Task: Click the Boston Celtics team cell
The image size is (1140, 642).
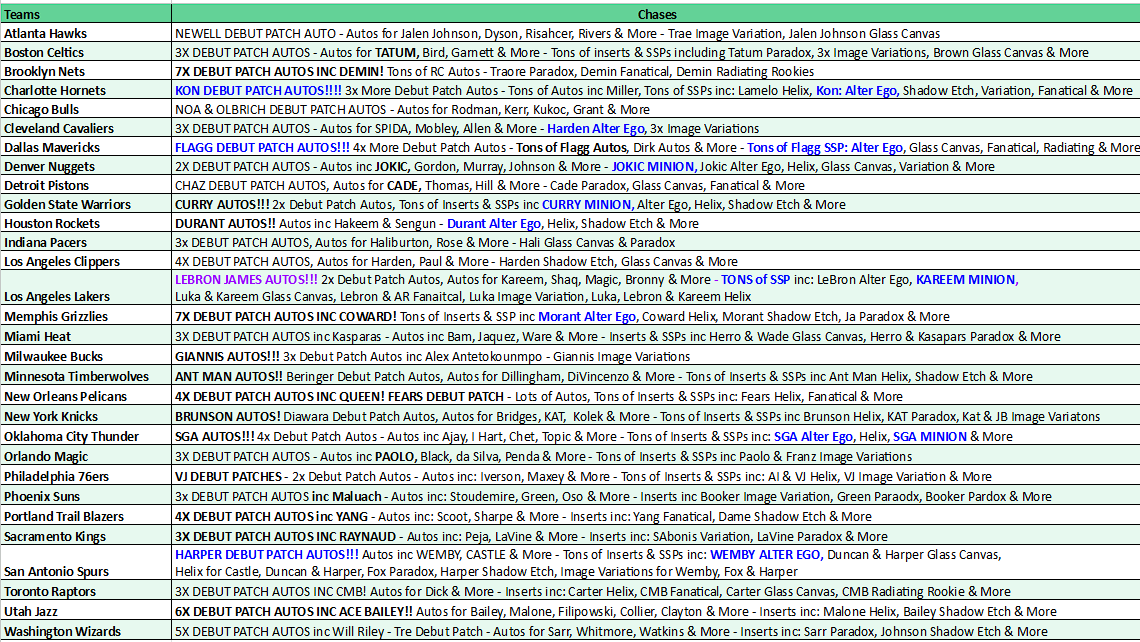Action: click(86, 52)
